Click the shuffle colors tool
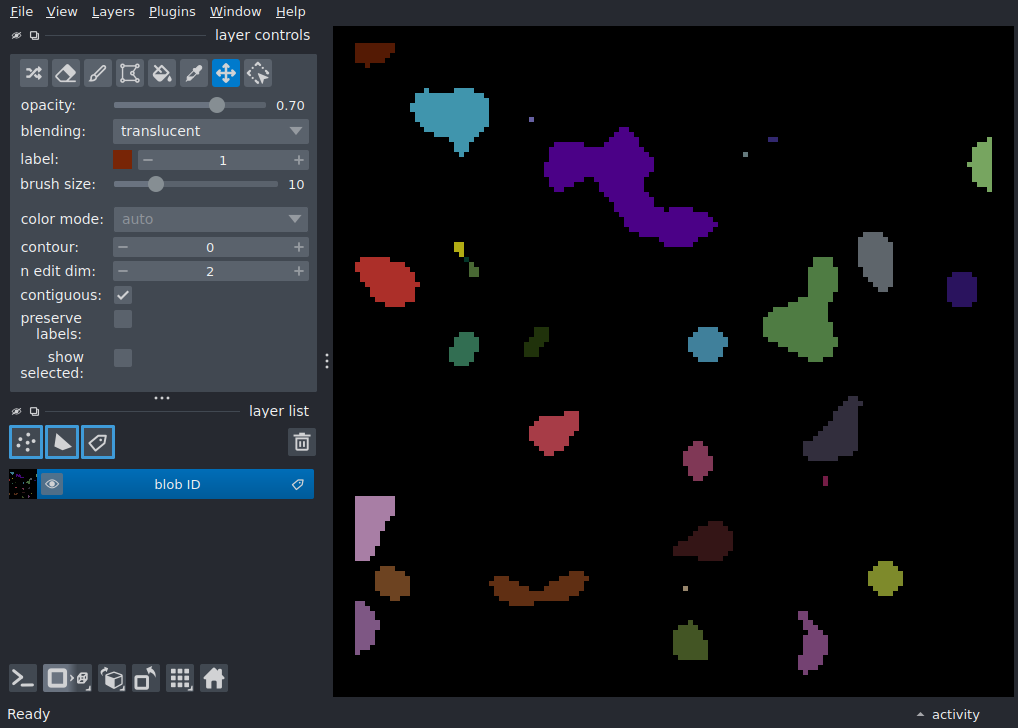The width and height of the screenshot is (1018, 728). click(34, 73)
